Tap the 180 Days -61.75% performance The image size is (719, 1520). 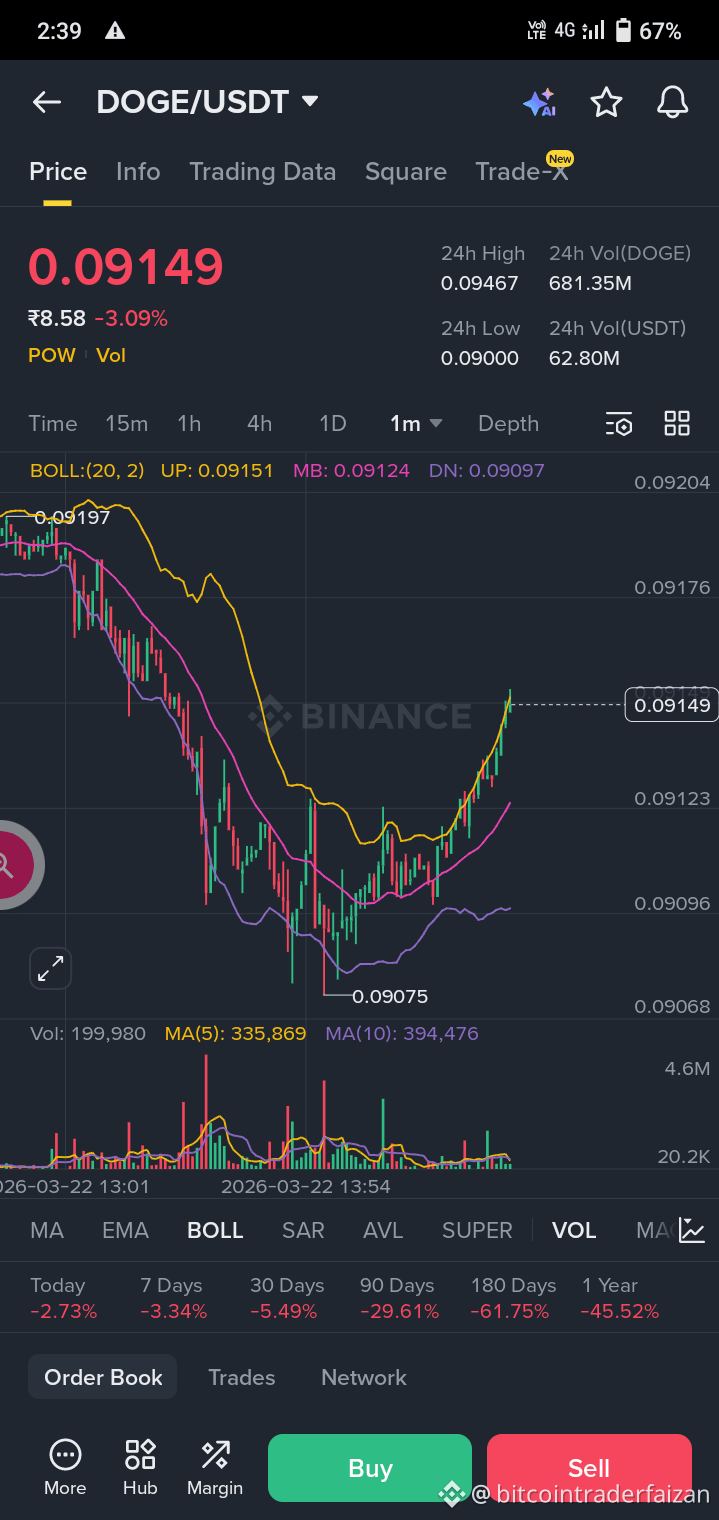point(512,1298)
